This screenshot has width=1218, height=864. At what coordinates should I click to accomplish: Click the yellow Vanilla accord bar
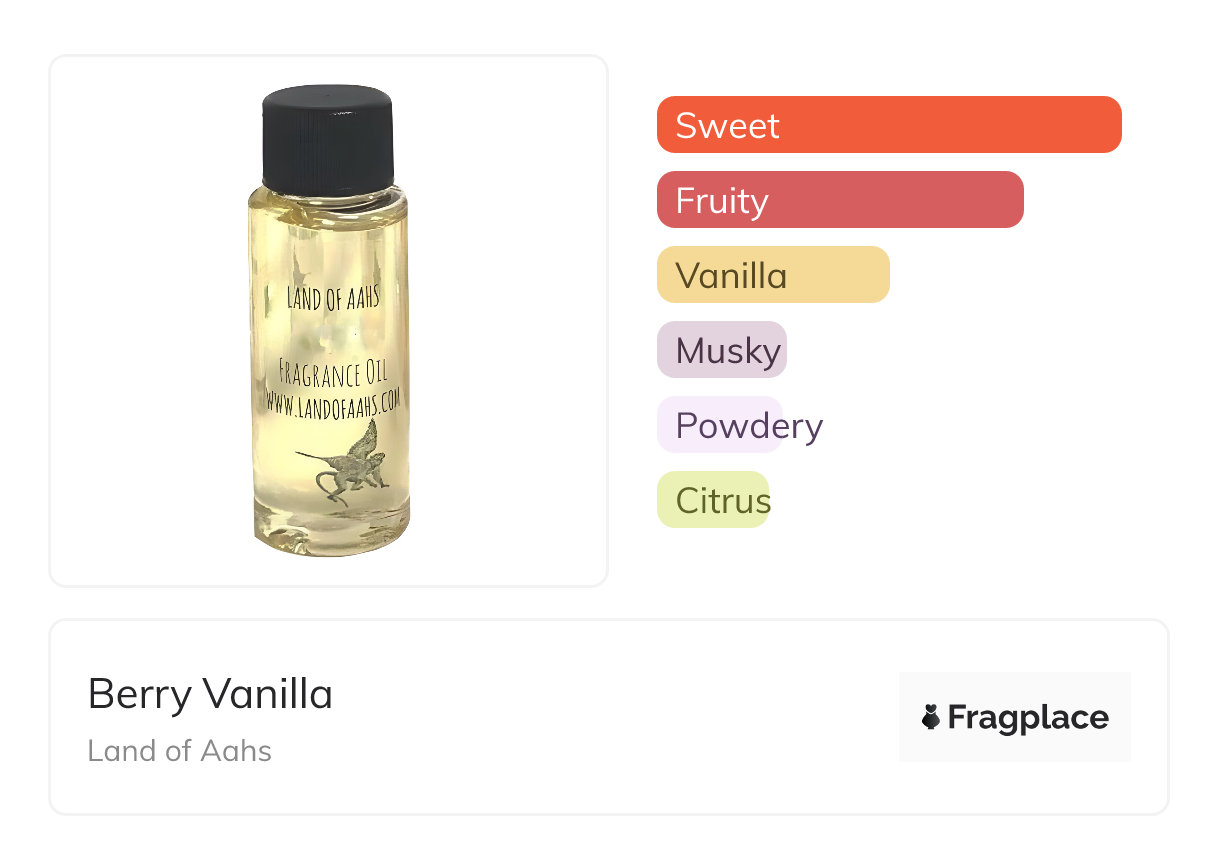[772, 275]
